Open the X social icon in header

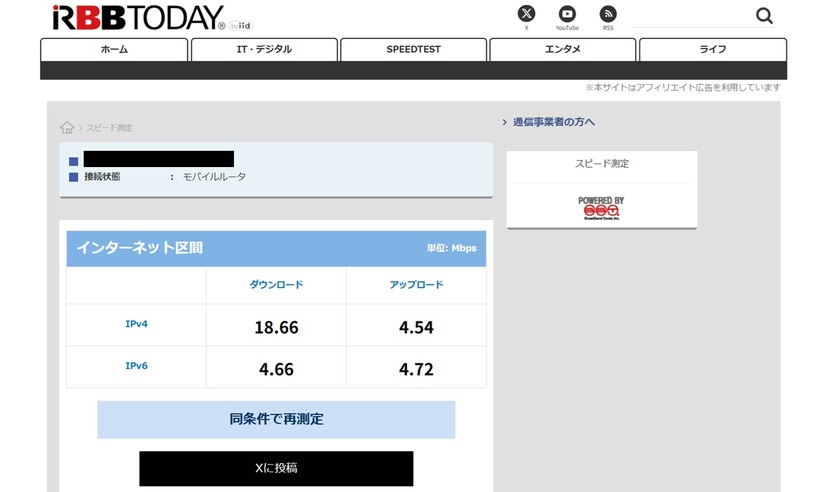[x=526, y=13]
